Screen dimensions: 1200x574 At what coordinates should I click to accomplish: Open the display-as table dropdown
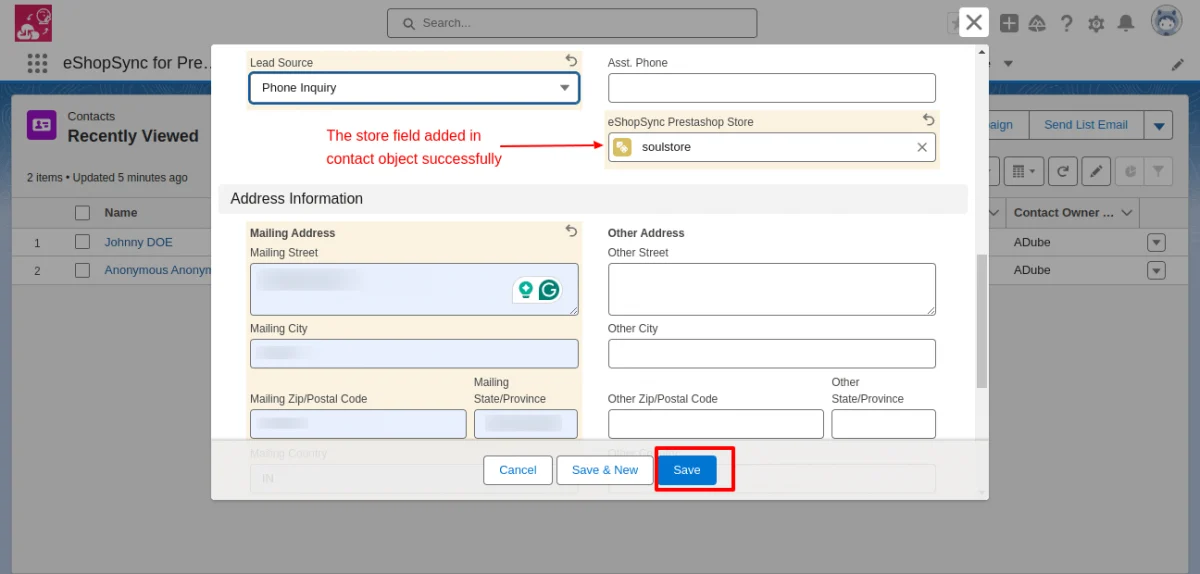tap(1022, 171)
